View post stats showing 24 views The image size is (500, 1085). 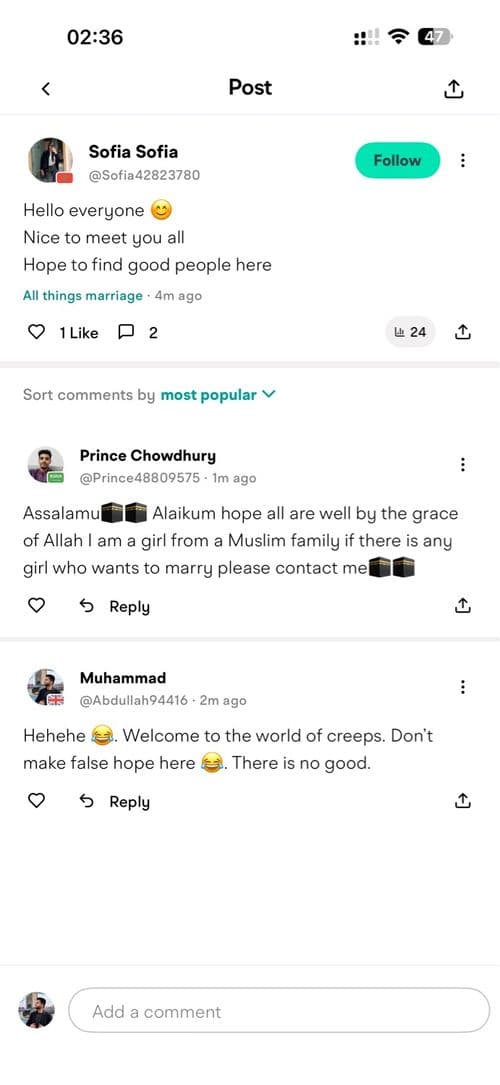point(410,332)
